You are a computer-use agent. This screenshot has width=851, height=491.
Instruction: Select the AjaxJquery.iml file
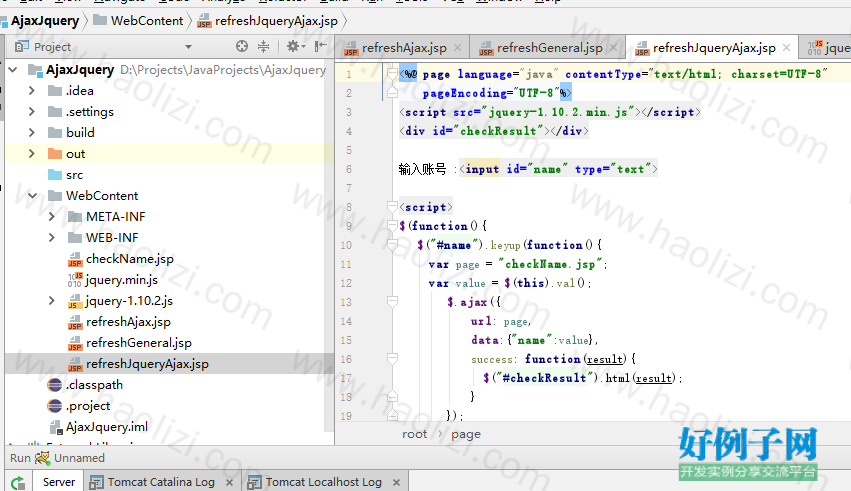tap(106, 427)
